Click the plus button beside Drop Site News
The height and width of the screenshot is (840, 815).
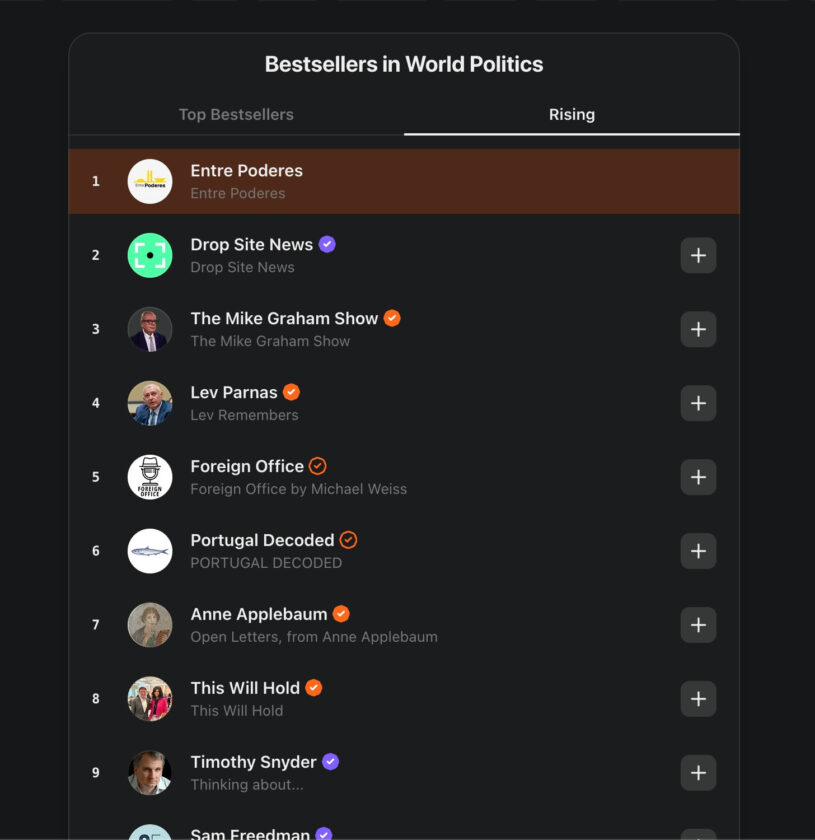pos(698,255)
